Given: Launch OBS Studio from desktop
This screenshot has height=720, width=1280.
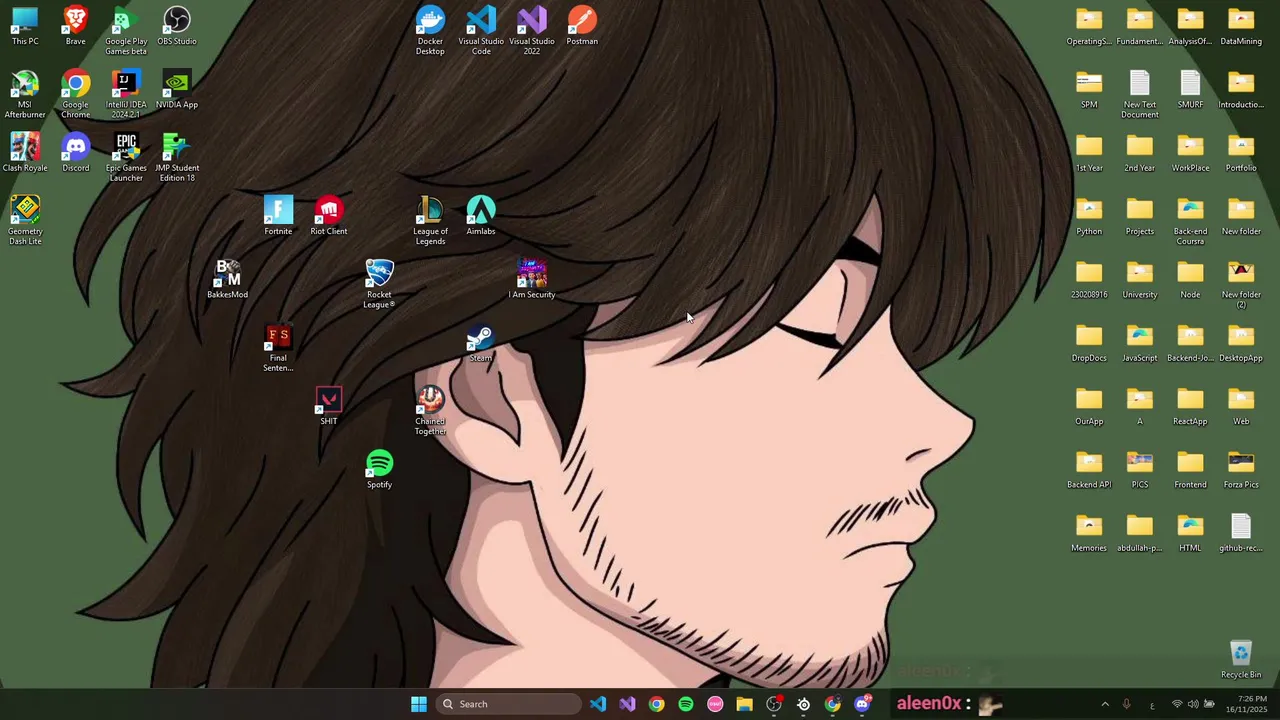Looking at the screenshot, I should [x=177, y=27].
